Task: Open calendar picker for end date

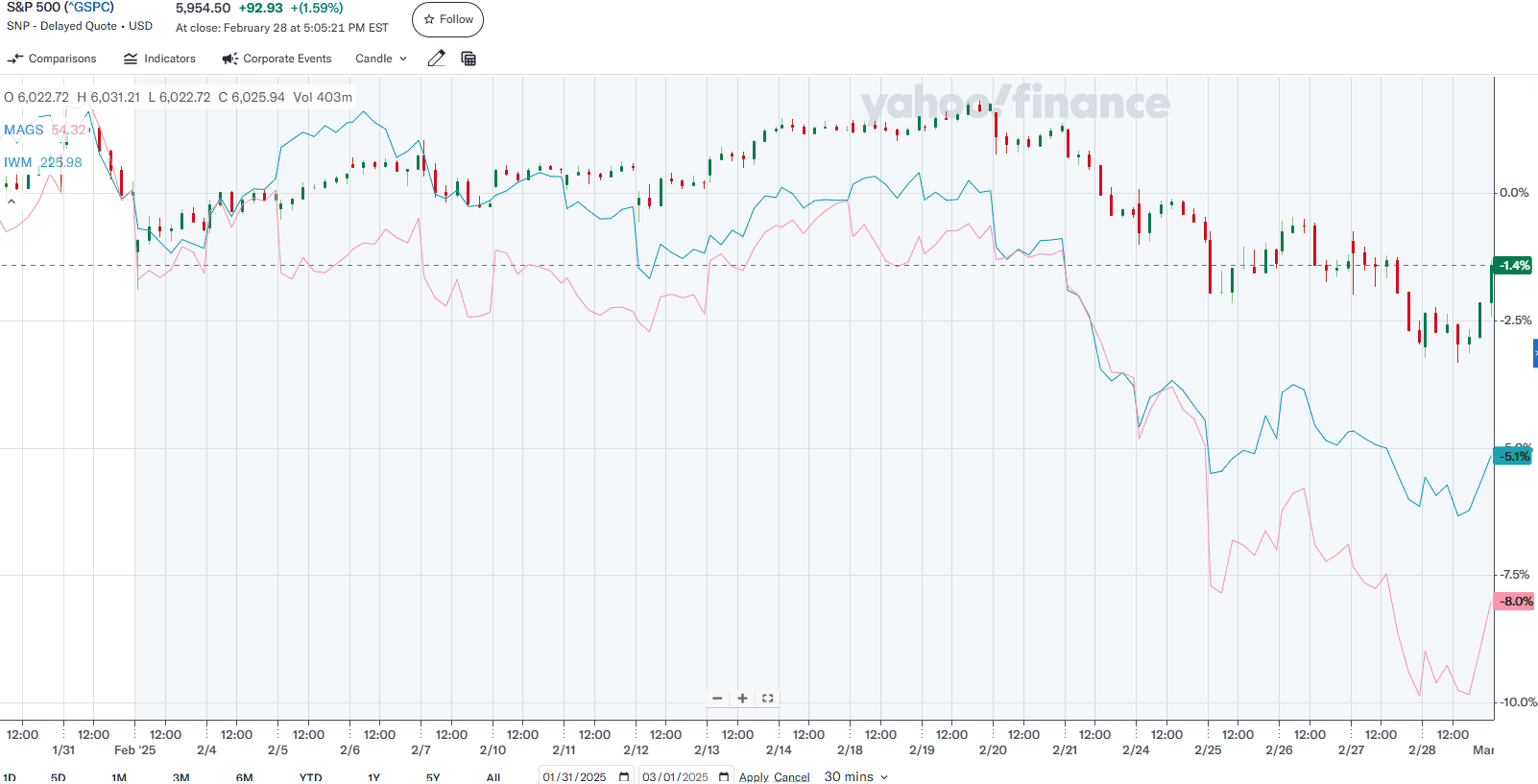Action: point(724,777)
